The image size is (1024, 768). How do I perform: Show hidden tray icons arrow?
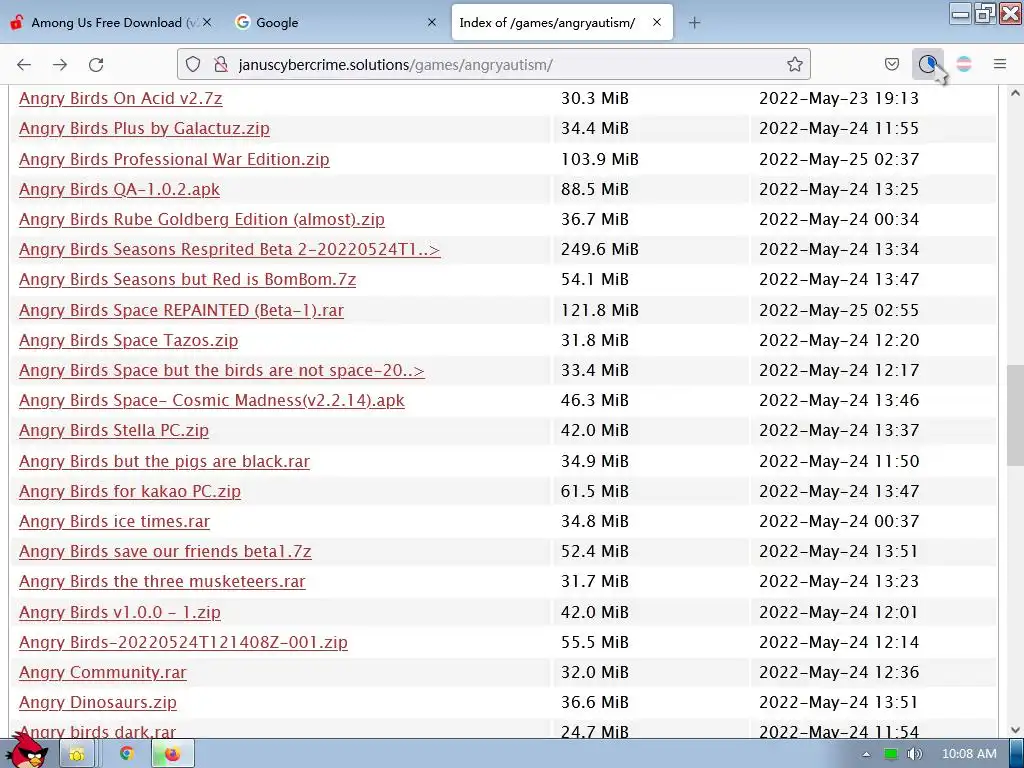(x=866, y=754)
